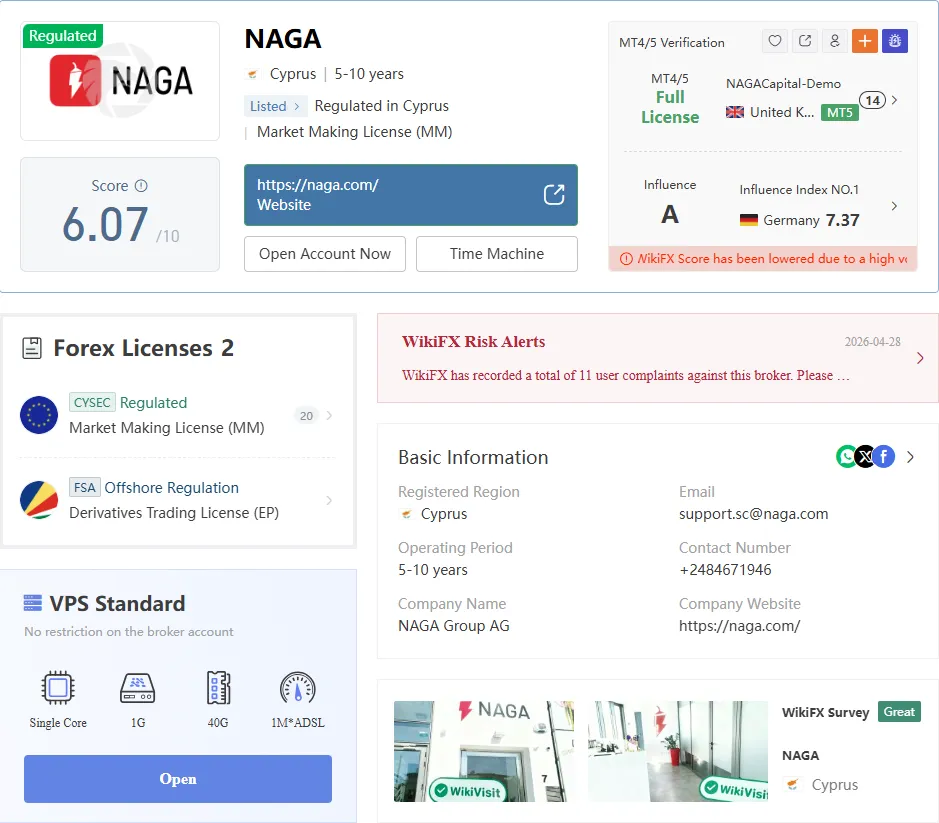Click the Single Core CPU icon
Viewport: 939px width, 823px height.
(58, 688)
